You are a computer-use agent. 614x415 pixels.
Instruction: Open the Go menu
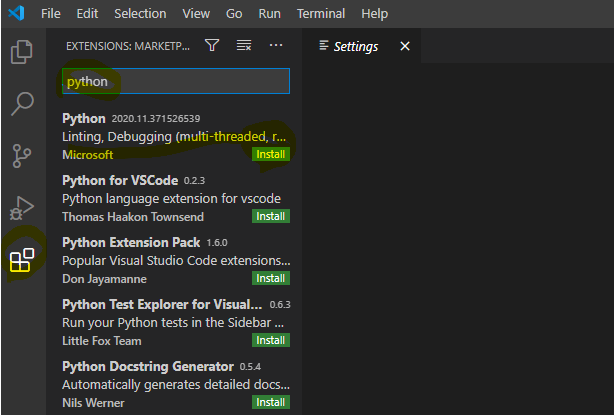coord(234,14)
